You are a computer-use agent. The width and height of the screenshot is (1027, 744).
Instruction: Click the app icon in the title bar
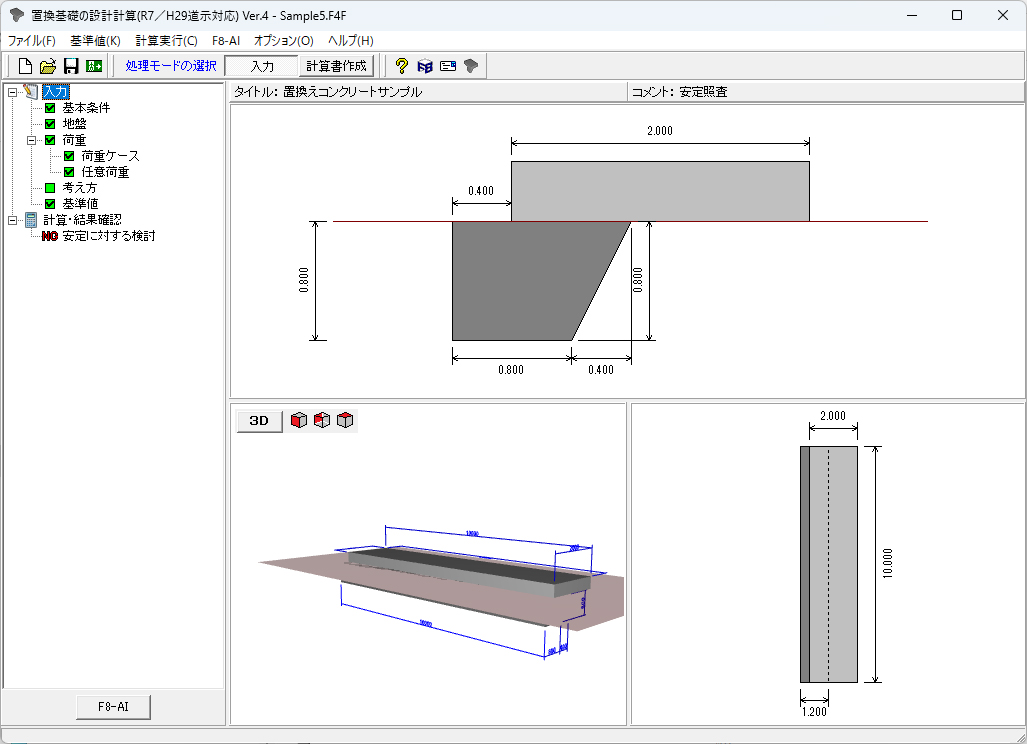coord(17,15)
